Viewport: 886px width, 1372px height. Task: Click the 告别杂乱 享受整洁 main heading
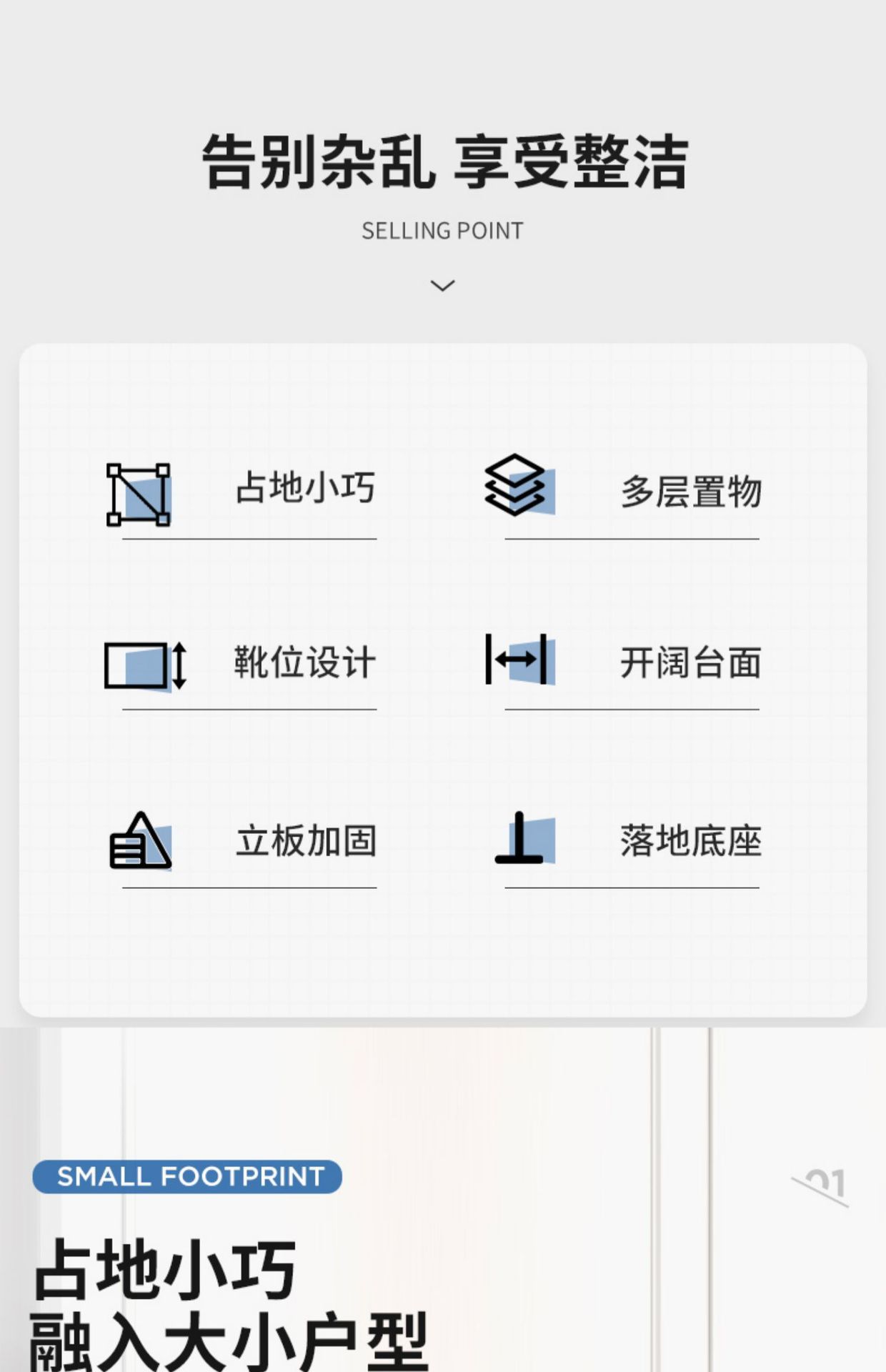pos(444,161)
